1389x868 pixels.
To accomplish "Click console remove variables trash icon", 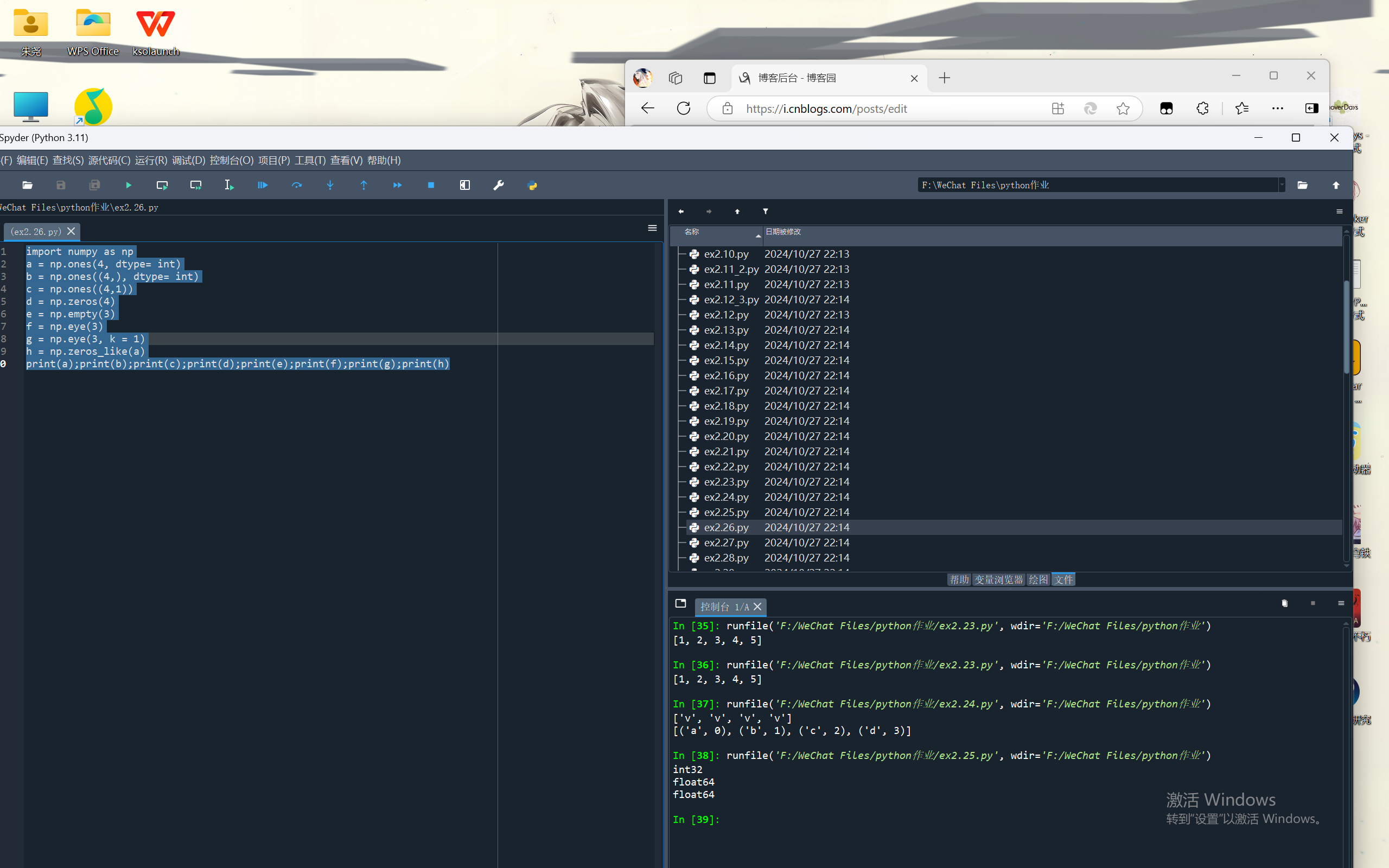I will click(1284, 603).
